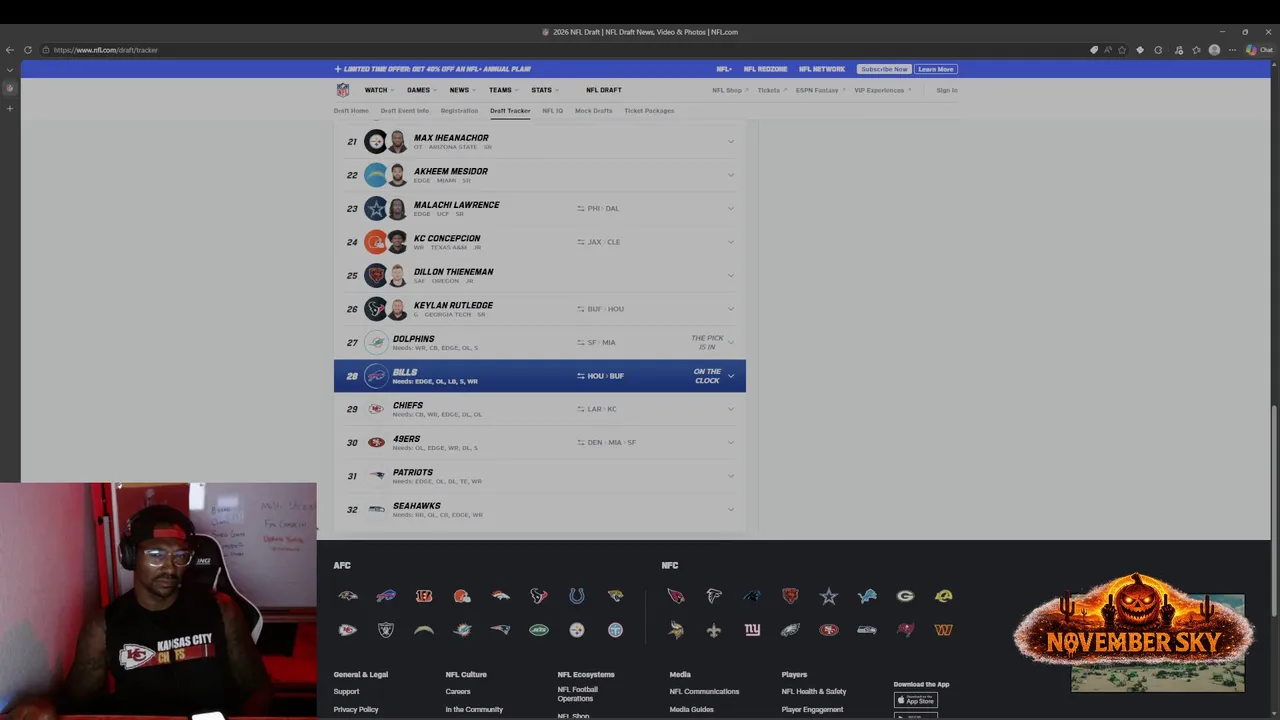Select the Cleveland Browns helmet in footer
1280x720 pixels.
(462, 596)
